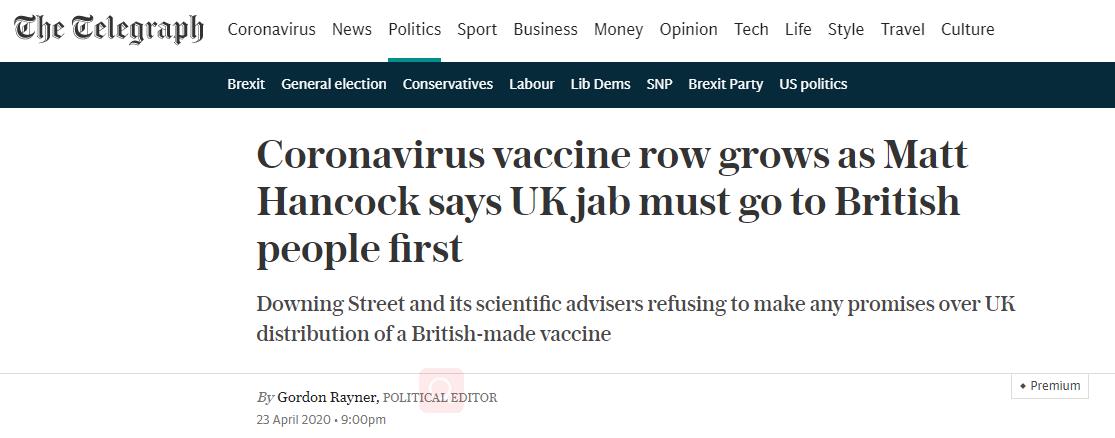Viewport: 1115px width, 438px height.
Task: Open the Tech section
Action: coord(751,29)
